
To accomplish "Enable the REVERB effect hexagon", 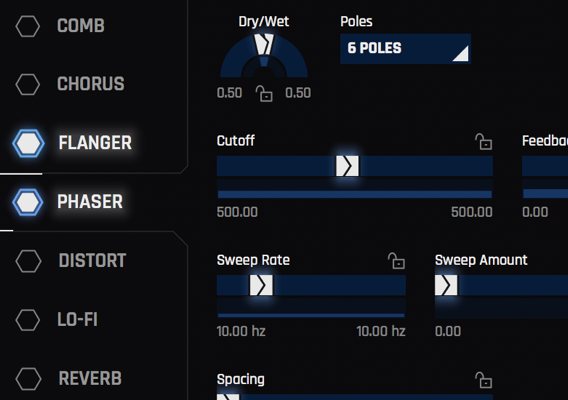I will coord(28,379).
